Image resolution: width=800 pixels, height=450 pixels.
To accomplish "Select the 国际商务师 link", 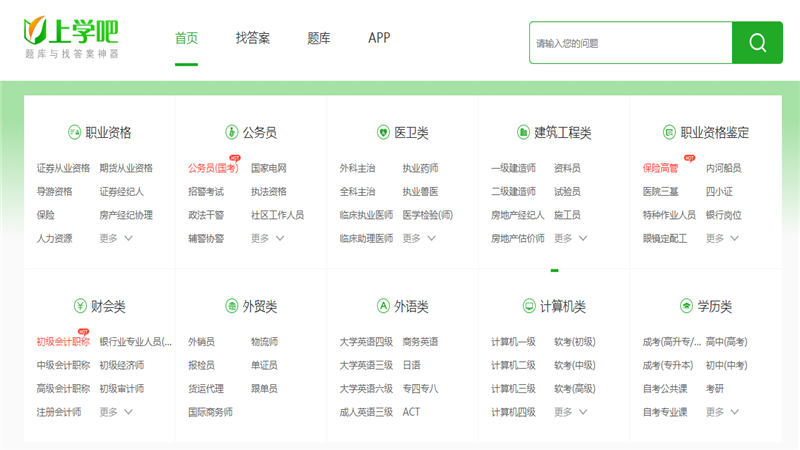I will pos(210,412).
